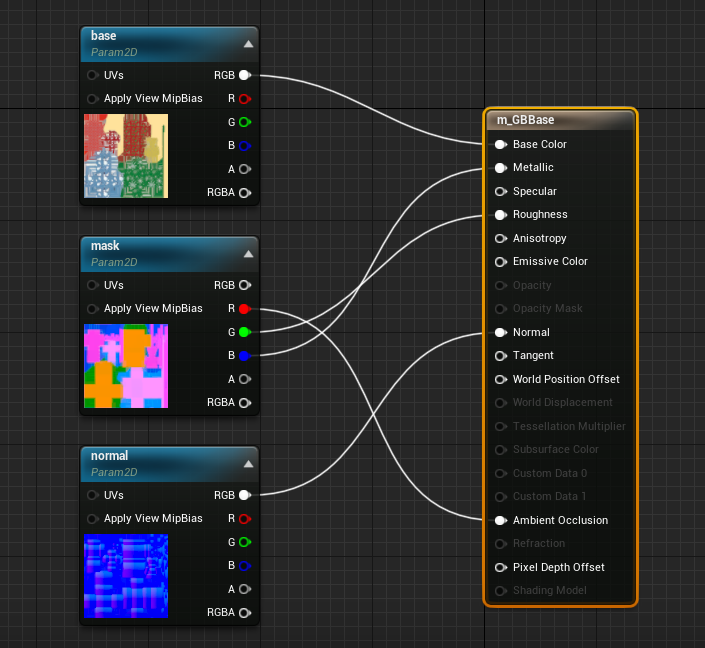This screenshot has height=648, width=705.
Task: Click the A output pin on base node
Action: pos(245,169)
